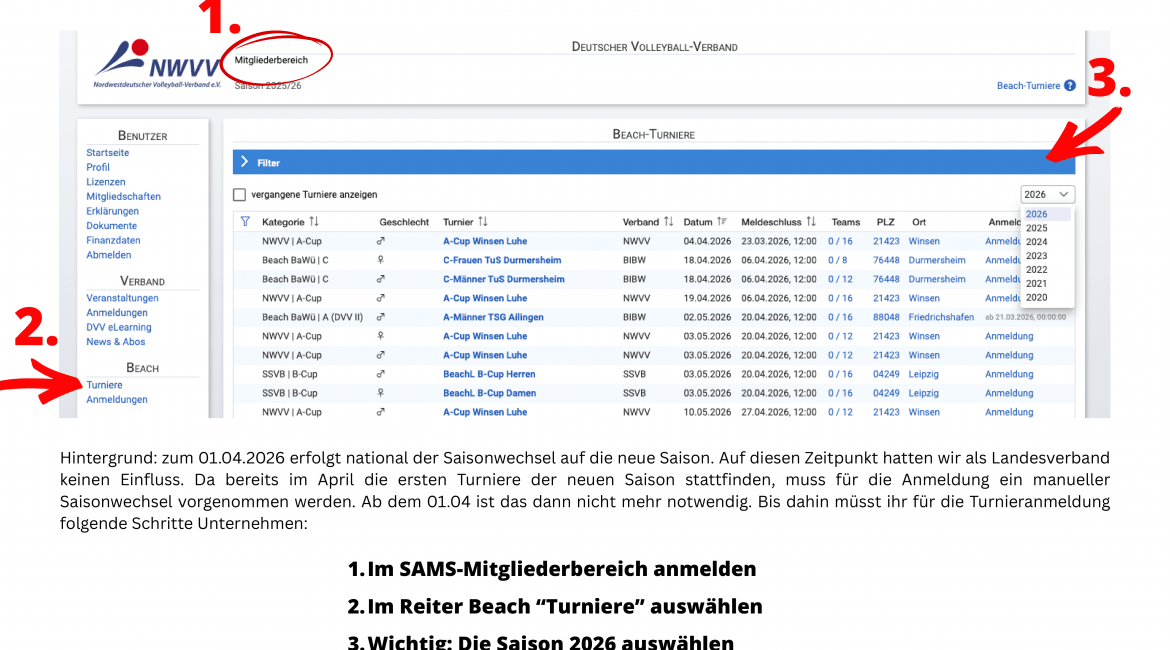Sort table by Kategorie column arrows
Screen dimensions: 1170x650
point(314,222)
